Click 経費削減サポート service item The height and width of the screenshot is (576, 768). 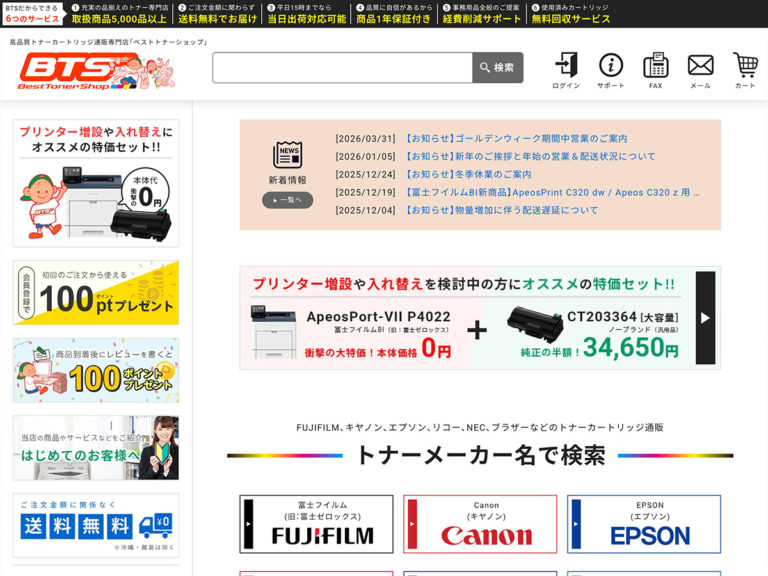pos(481,14)
